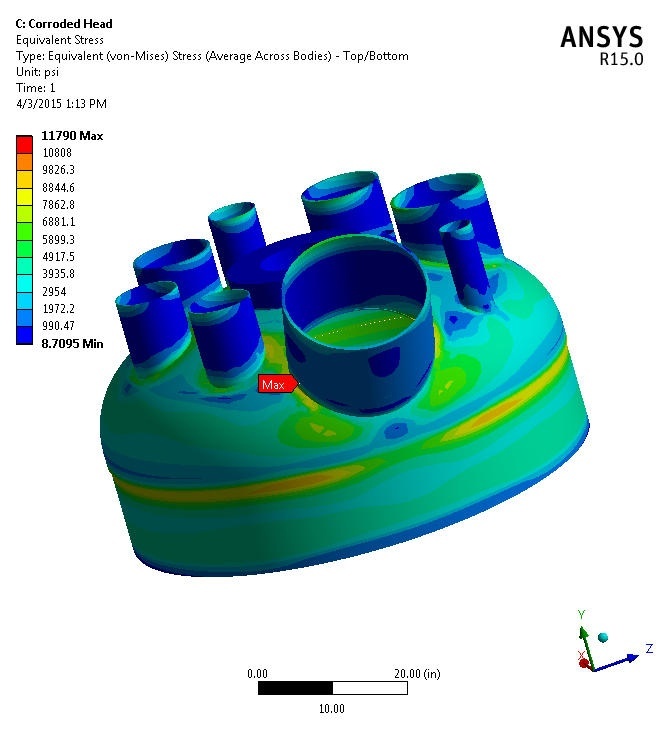Screen dimensions: 667x735
Task: Click the red X axis point of triad
Action: pos(584,663)
